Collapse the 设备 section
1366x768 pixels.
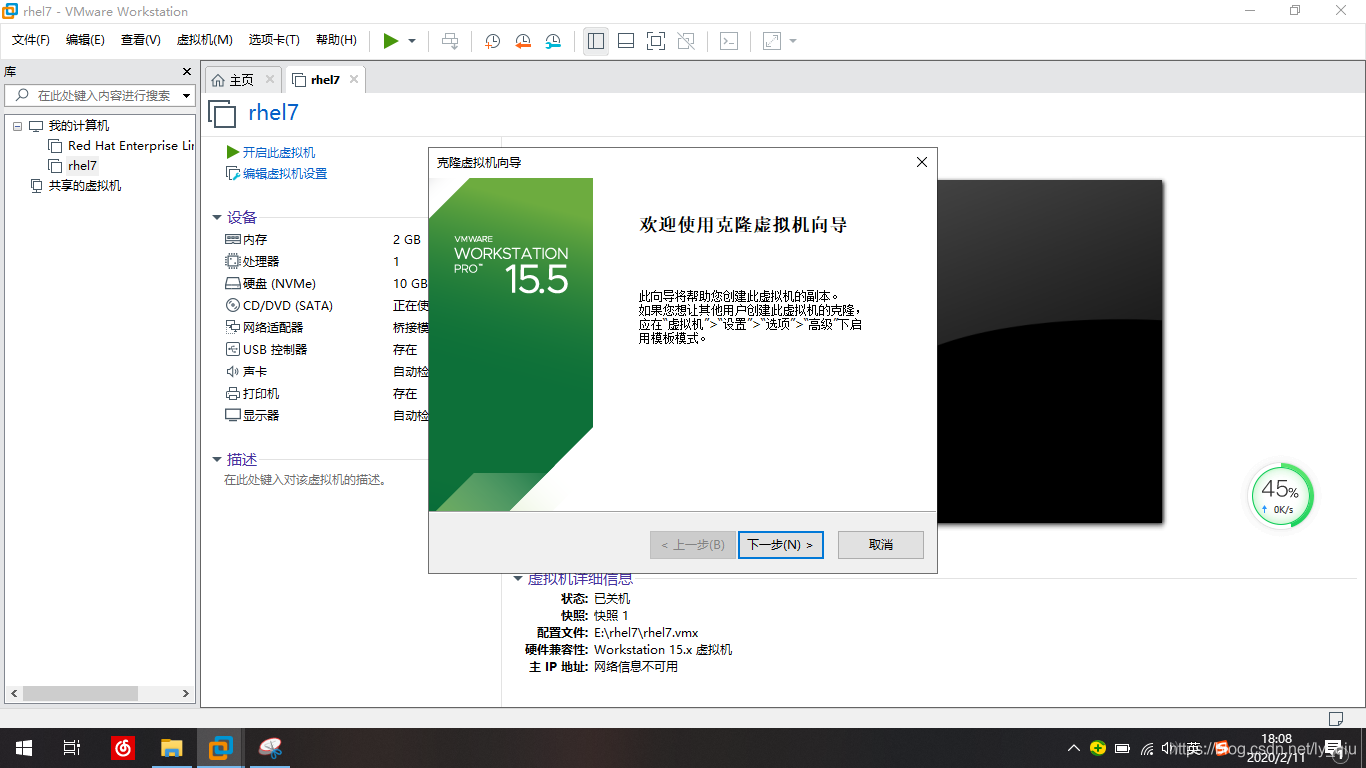point(217,218)
